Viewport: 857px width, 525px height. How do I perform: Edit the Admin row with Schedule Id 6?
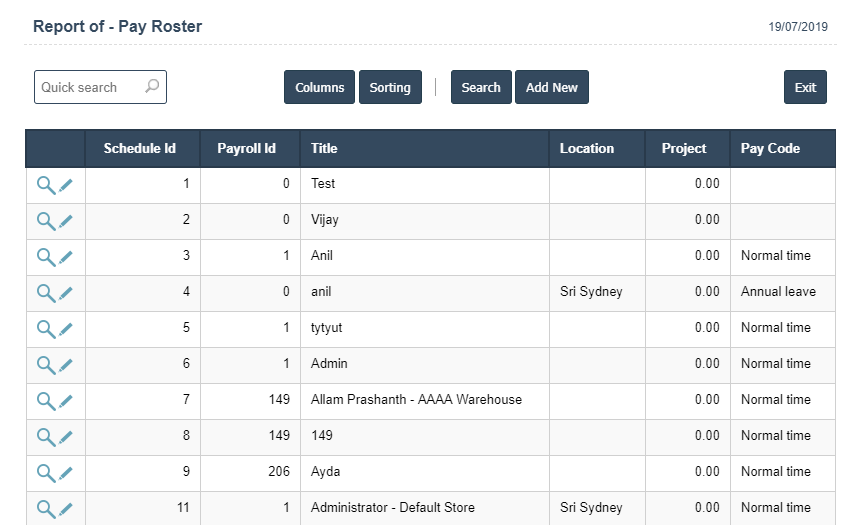(x=66, y=364)
